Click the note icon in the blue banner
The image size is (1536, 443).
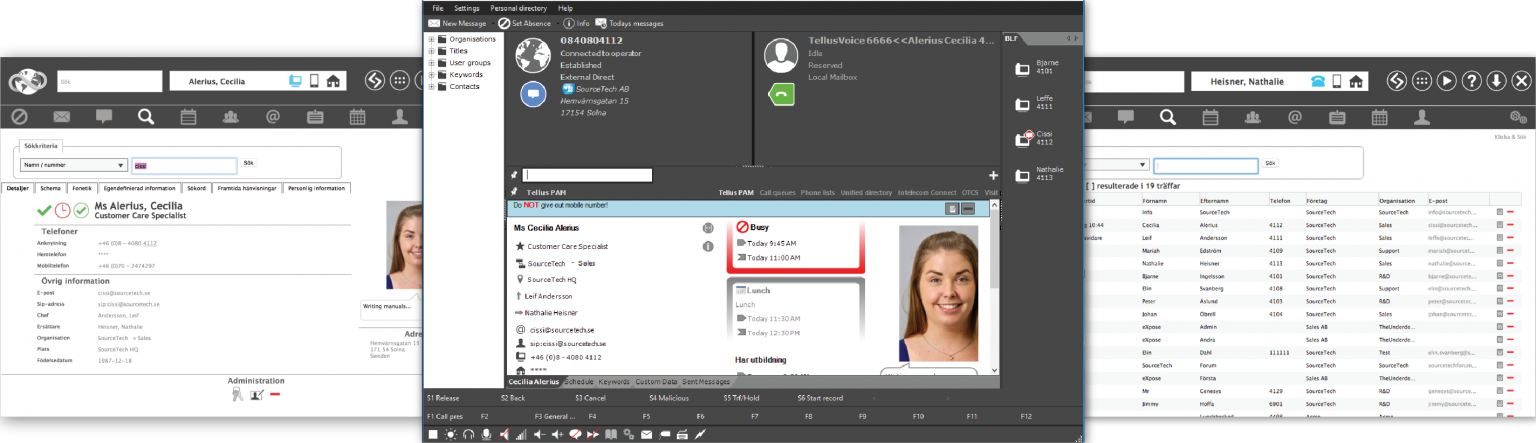tap(952, 208)
